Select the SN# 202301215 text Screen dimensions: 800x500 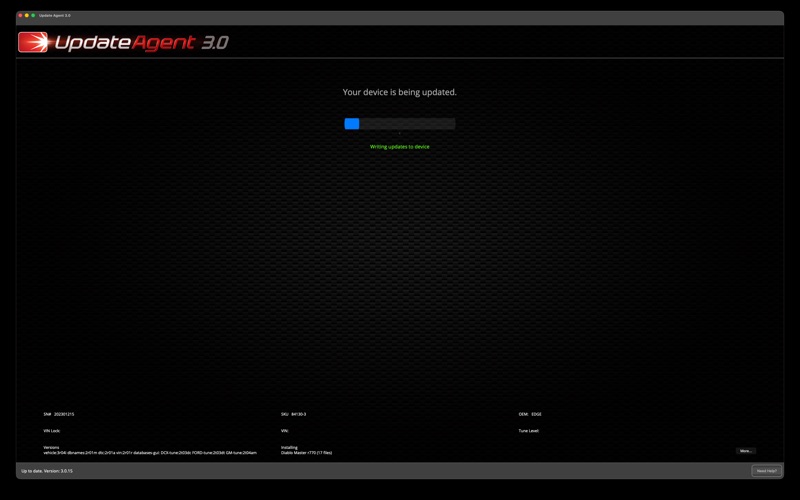(59, 414)
